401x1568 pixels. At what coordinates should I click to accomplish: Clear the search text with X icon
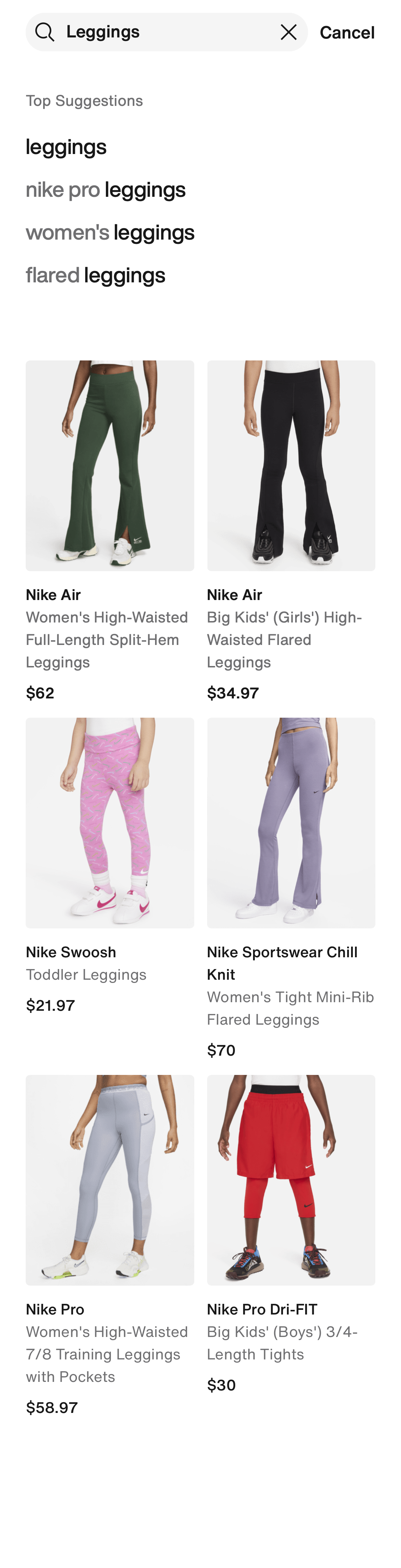click(288, 32)
